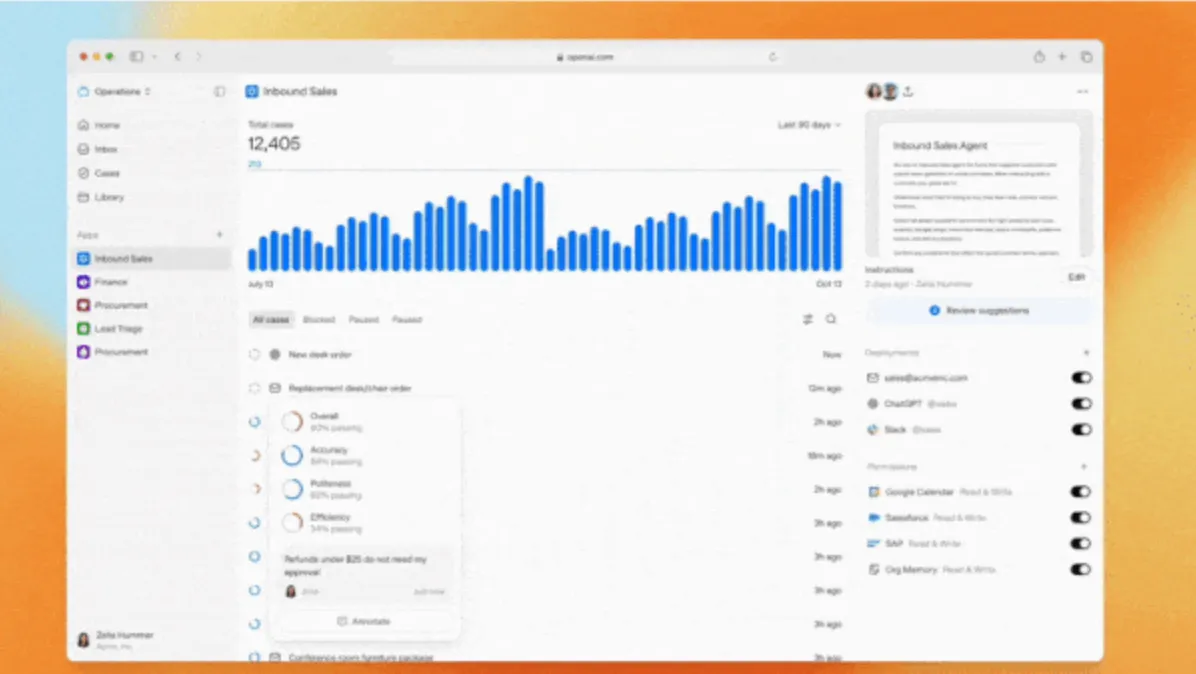
Task: Toggle the Safari sidebar button
Action: tap(137, 56)
